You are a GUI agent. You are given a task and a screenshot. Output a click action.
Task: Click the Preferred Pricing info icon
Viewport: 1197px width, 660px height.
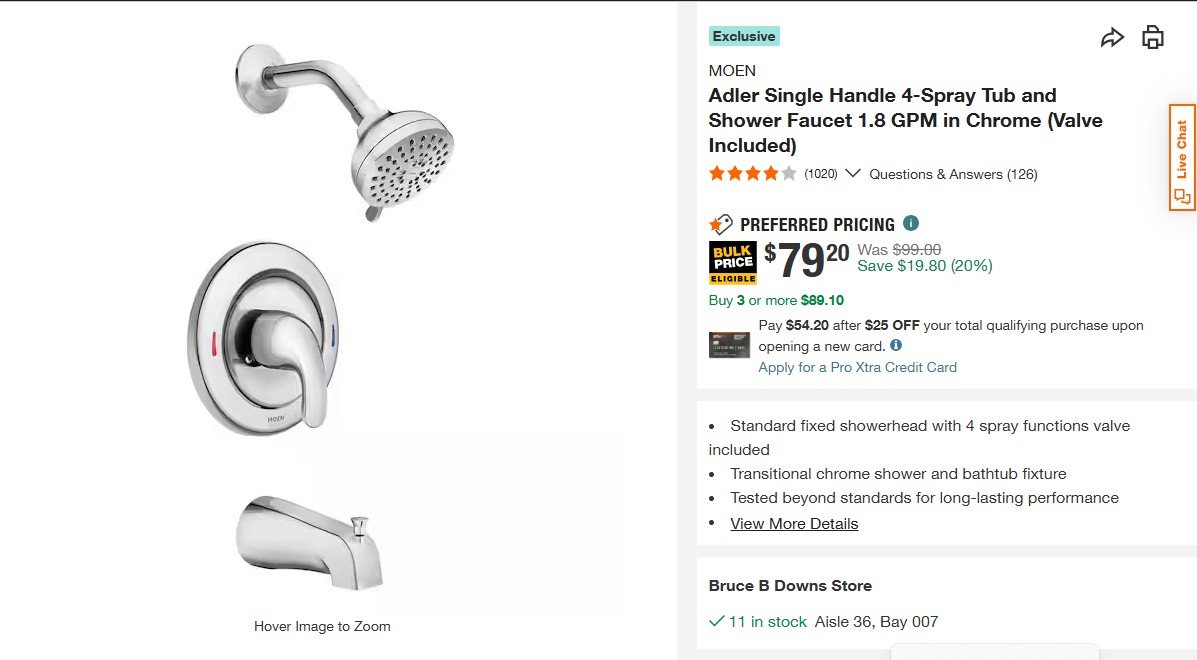(911, 223)
